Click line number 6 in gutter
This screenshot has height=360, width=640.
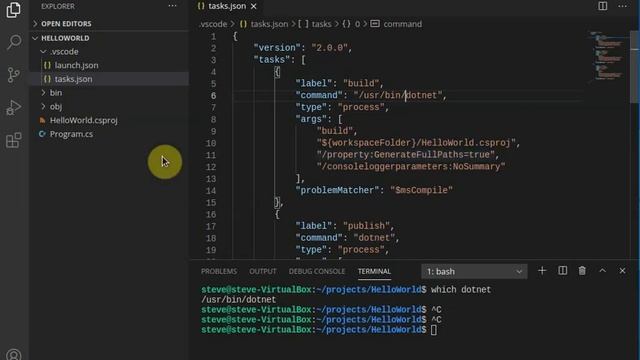pyautogui.click(x=213, y=96)
